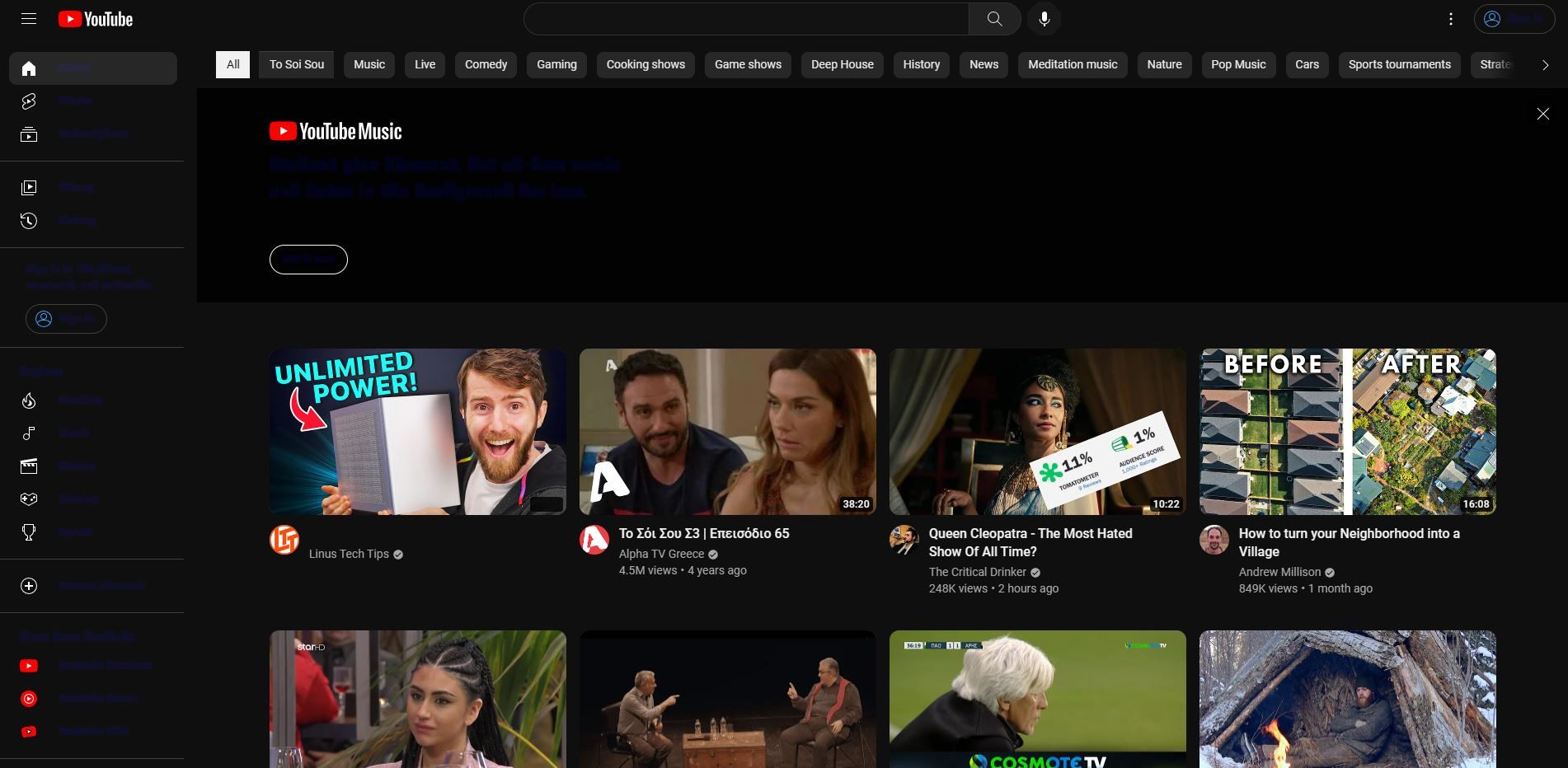Viewport: 1568px width, 768px height.
Task: Click the Browse channels plus icon
Action: click(29, 586)
